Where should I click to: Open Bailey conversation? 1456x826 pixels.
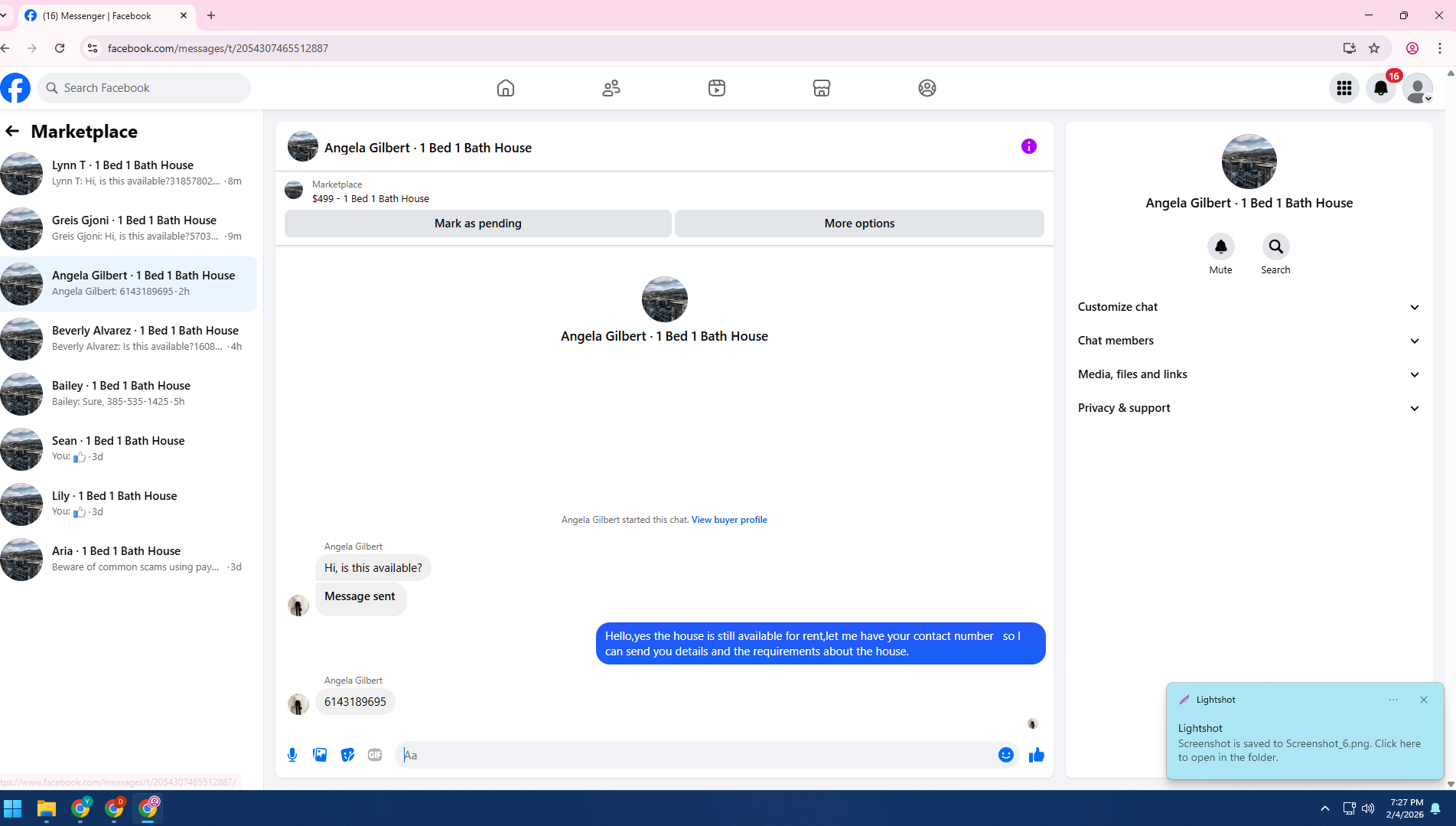[129, 393]
